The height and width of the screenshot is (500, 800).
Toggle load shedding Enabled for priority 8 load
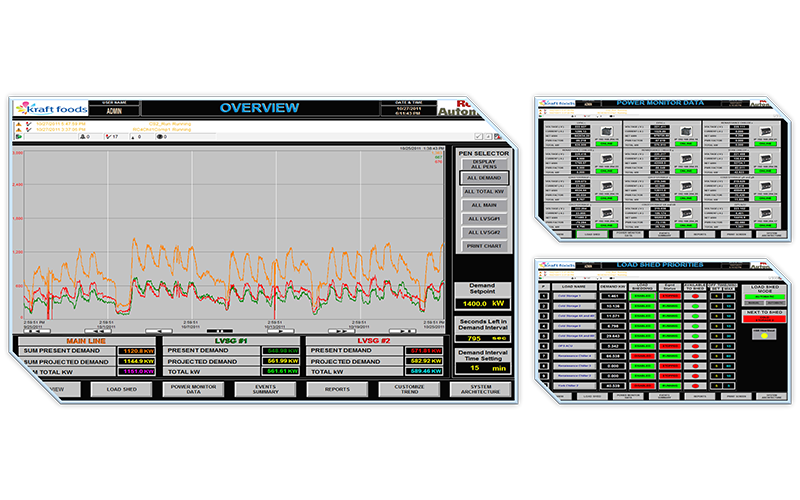tap(643, 366)
